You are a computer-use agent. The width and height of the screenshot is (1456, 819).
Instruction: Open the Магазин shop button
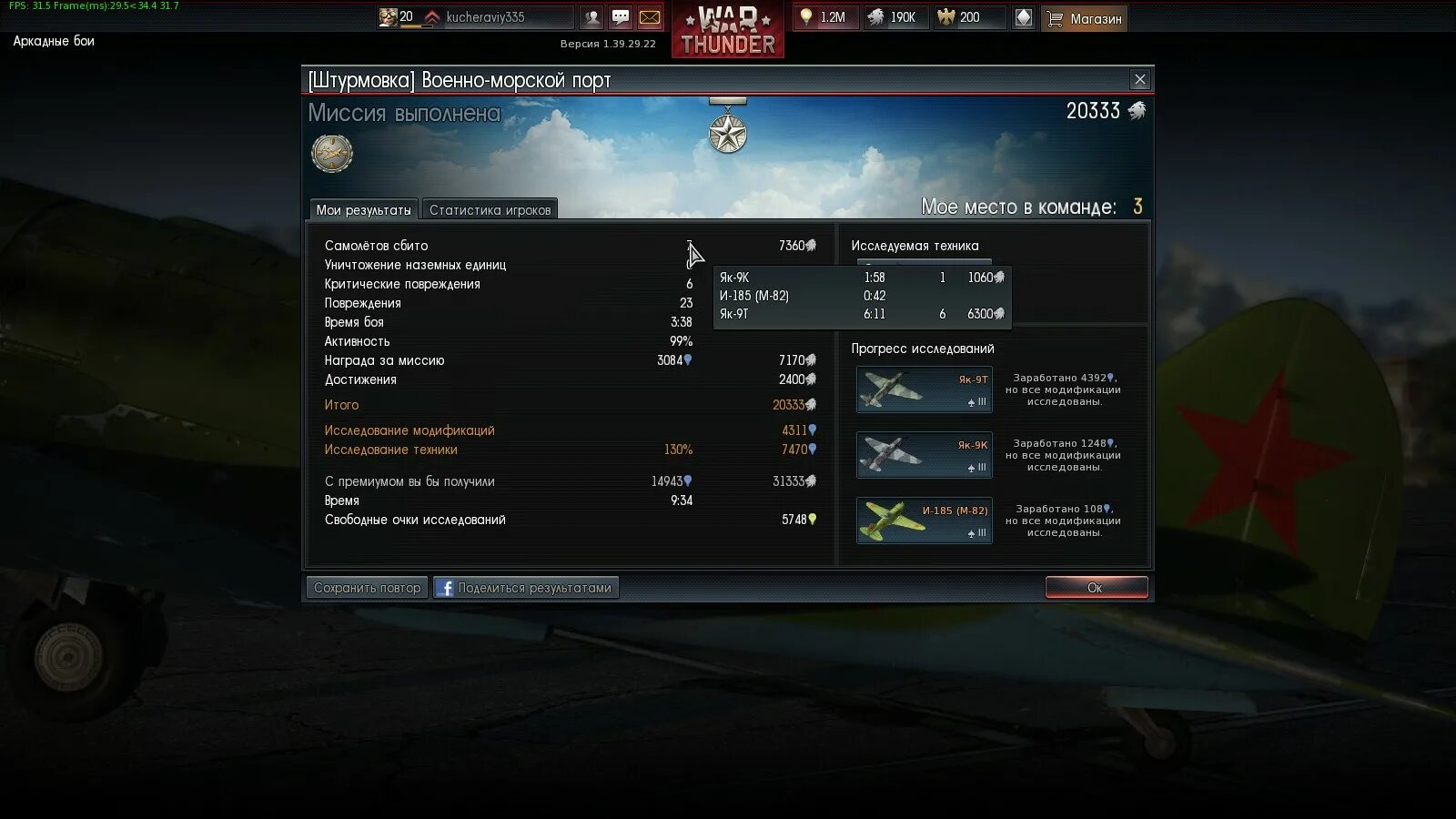[x=1085, y=18]
